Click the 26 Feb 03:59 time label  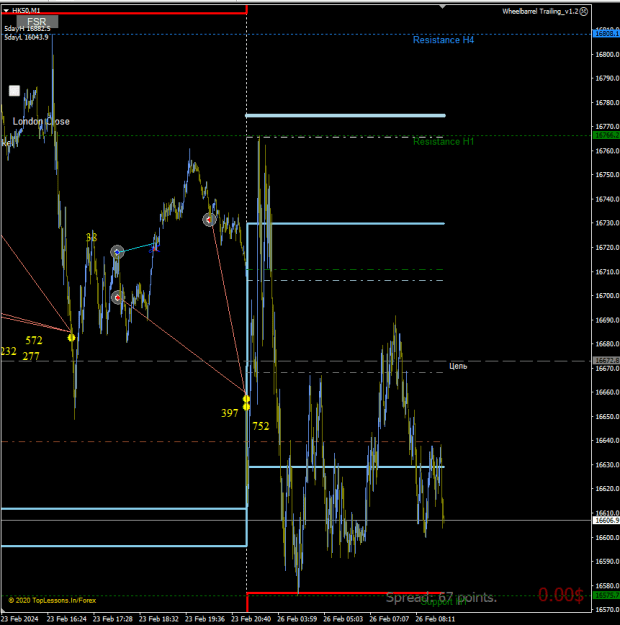pyautogui.click(x=297, y=619)
